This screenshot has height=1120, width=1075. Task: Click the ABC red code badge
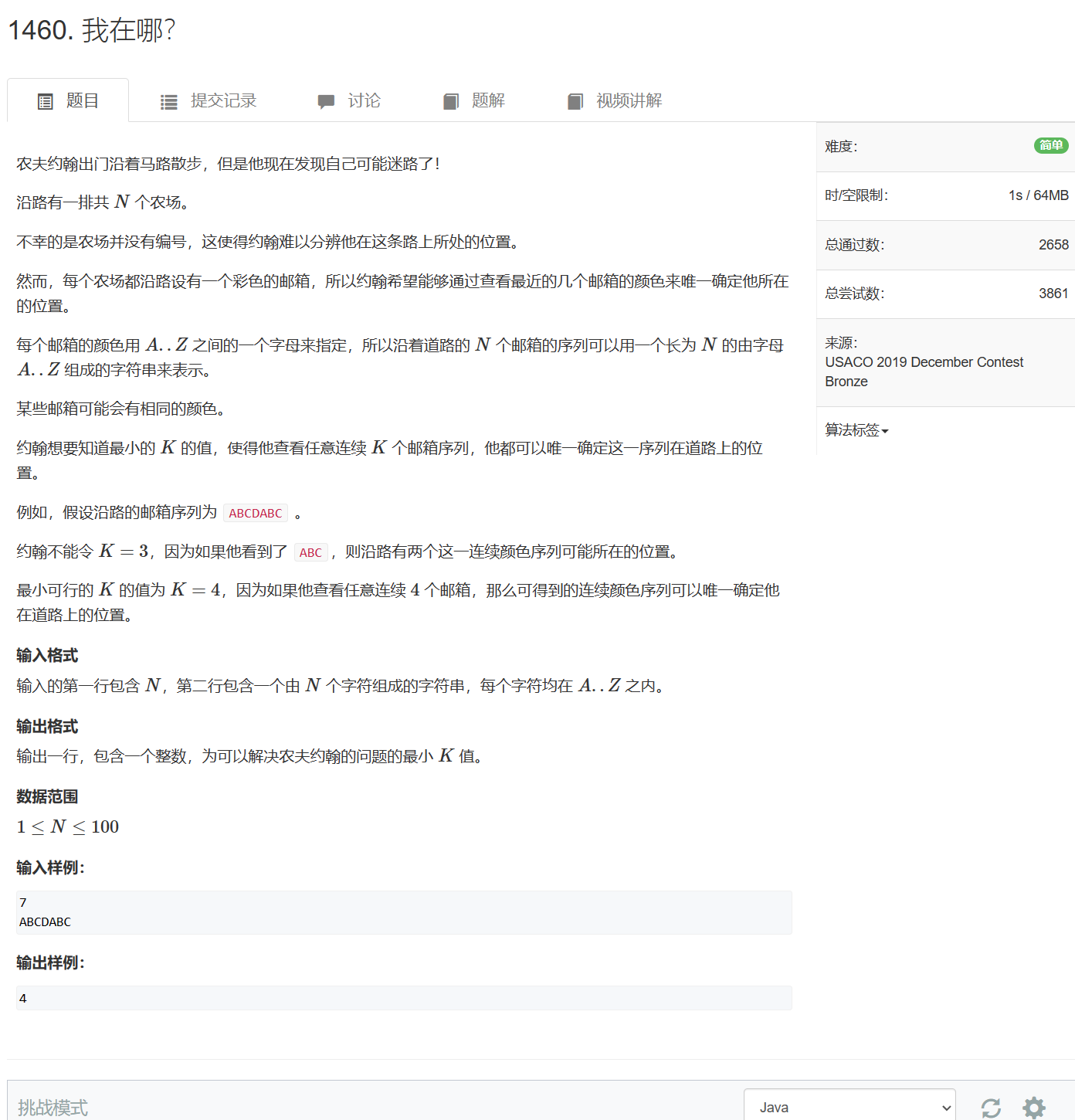click(310, 552)
